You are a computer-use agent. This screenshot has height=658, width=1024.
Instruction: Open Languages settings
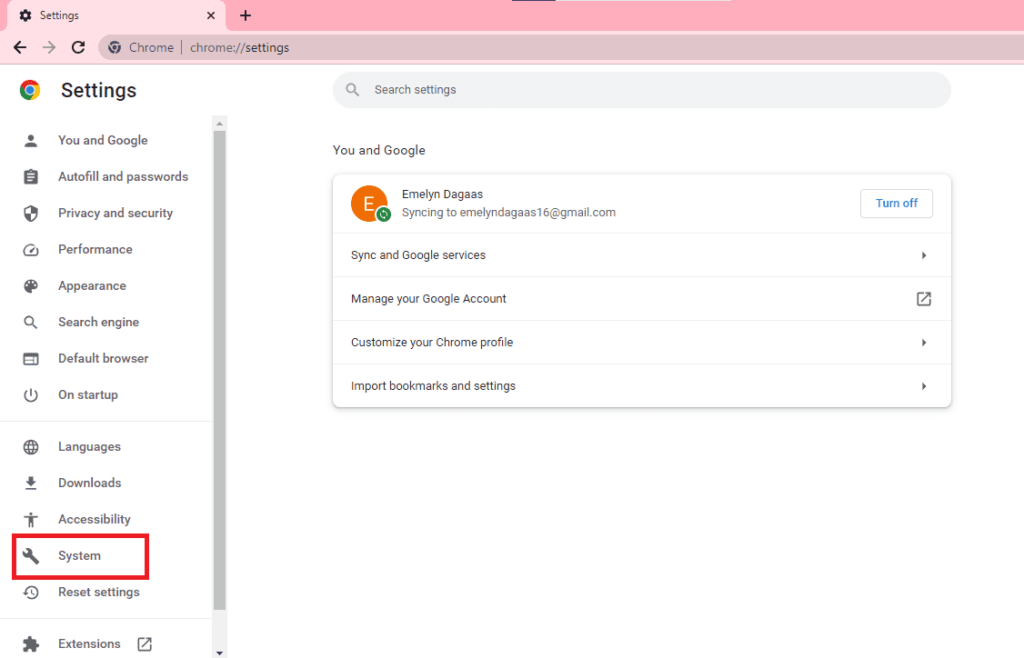[x=89, y=446]
